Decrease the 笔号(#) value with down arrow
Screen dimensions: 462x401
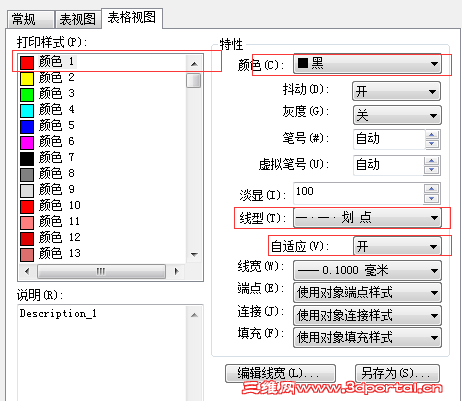pos(432,144)
